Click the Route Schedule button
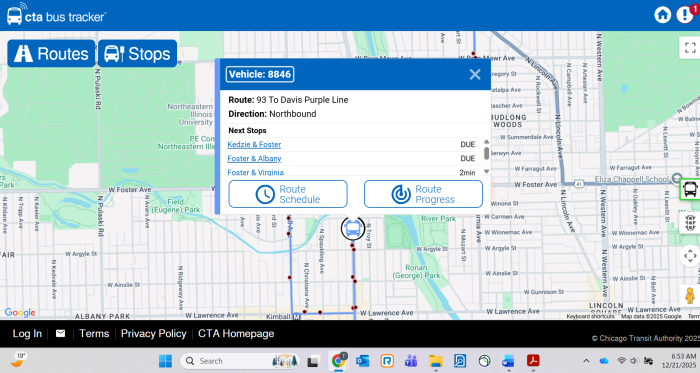Viewport: 700px width, 373px height. point(288,194)
